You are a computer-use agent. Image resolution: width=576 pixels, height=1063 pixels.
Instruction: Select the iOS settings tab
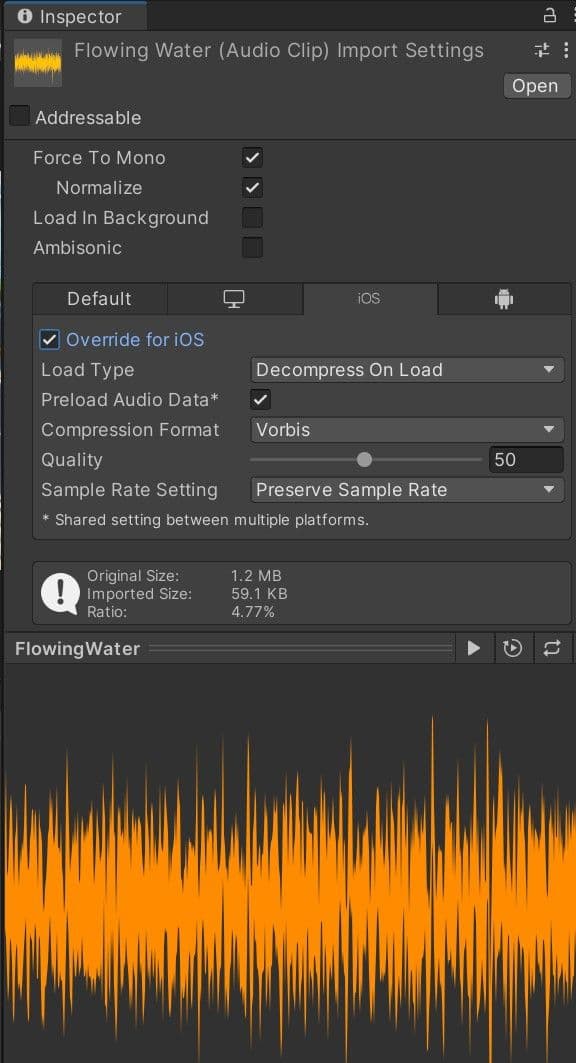(x=370, y=298)
